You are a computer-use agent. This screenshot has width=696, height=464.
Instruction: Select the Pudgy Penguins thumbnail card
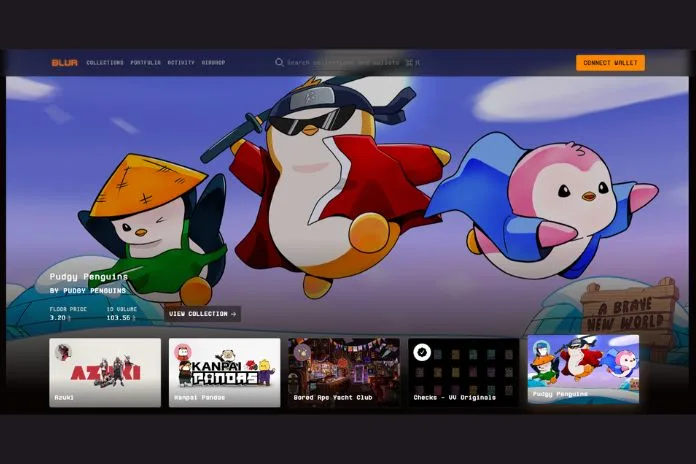click(x=583, y=369)
